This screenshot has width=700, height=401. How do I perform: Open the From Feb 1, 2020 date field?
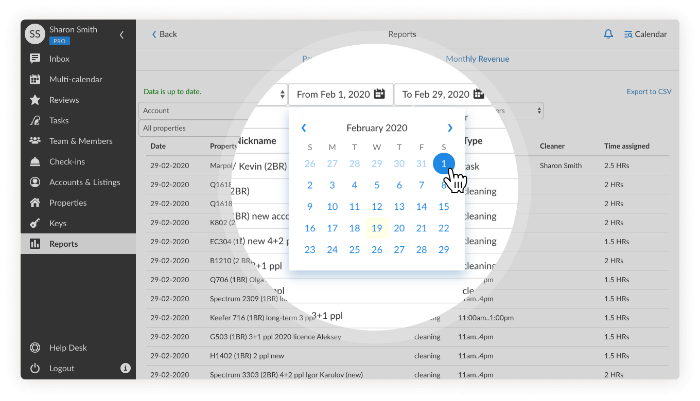(340, 94)
